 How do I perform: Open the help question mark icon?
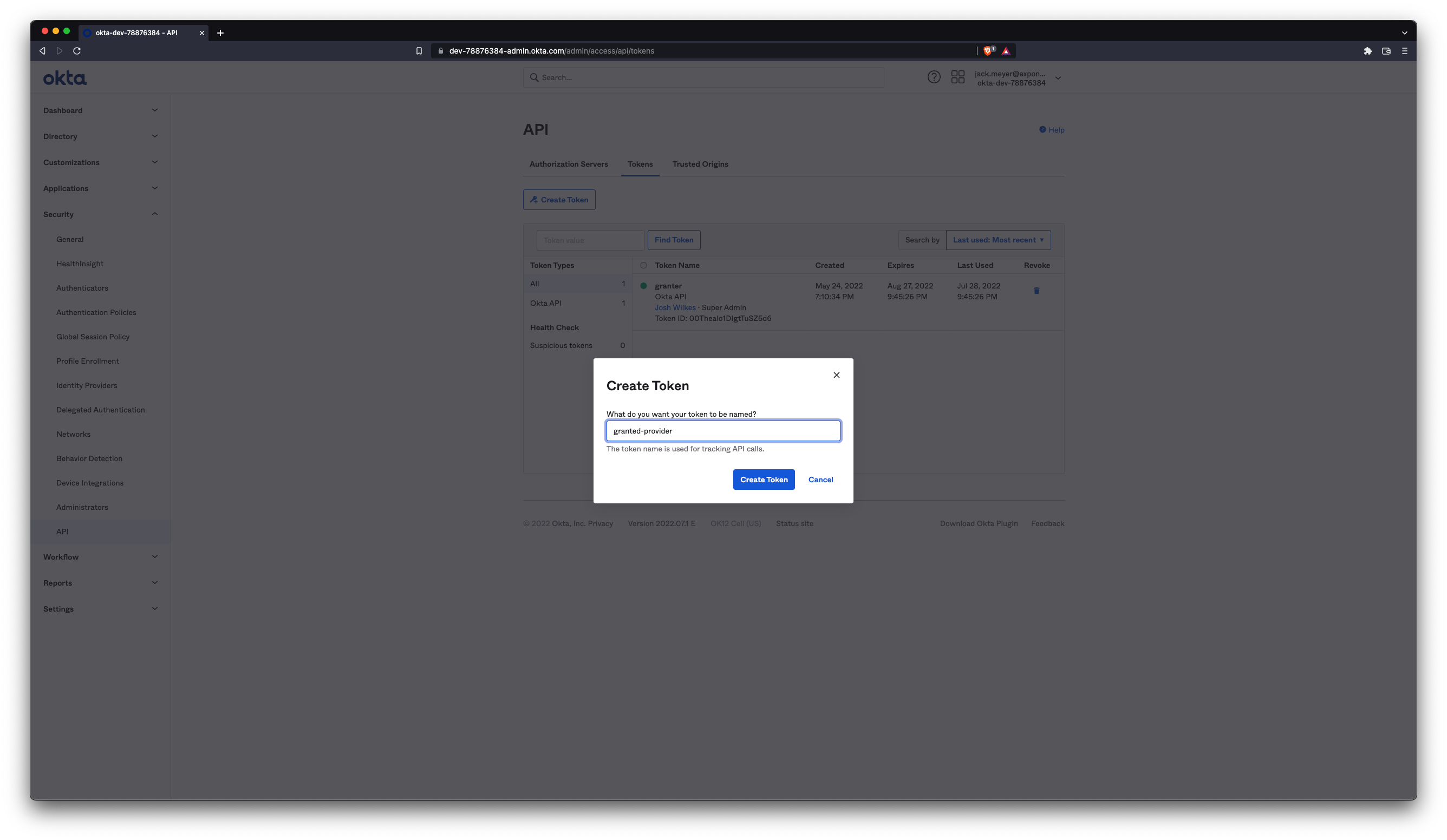point(934,77)
